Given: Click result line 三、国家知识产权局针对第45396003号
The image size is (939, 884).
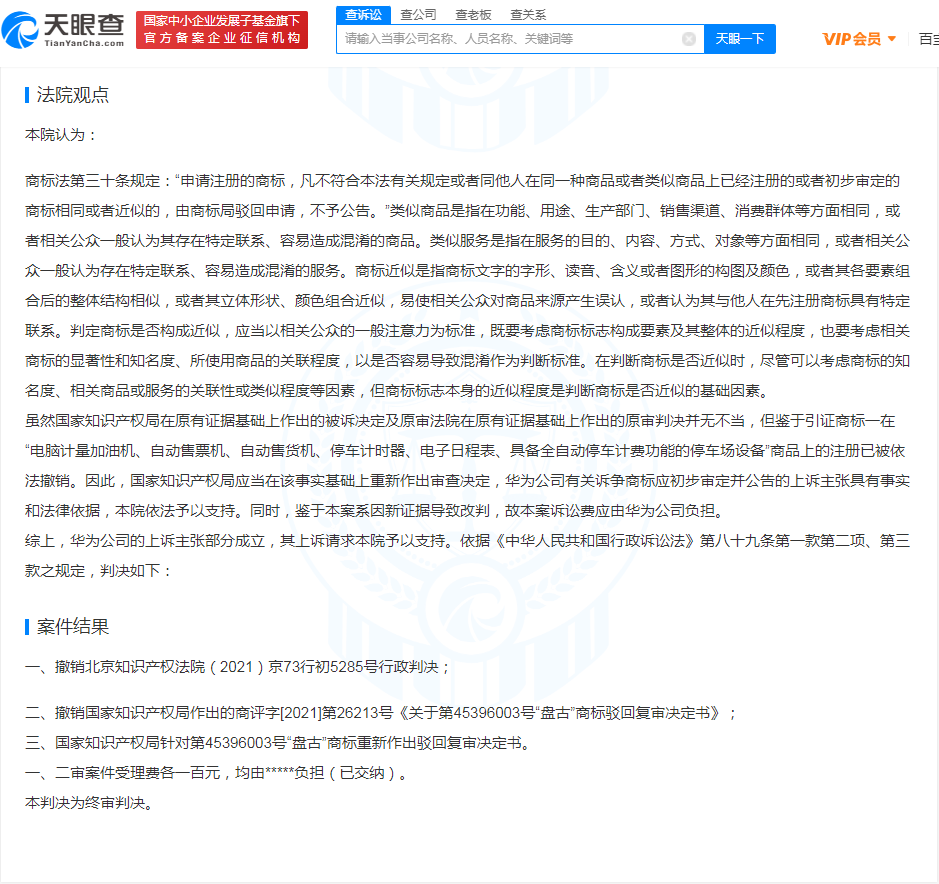Looking at the screenshot, I should tap(278, 743).
